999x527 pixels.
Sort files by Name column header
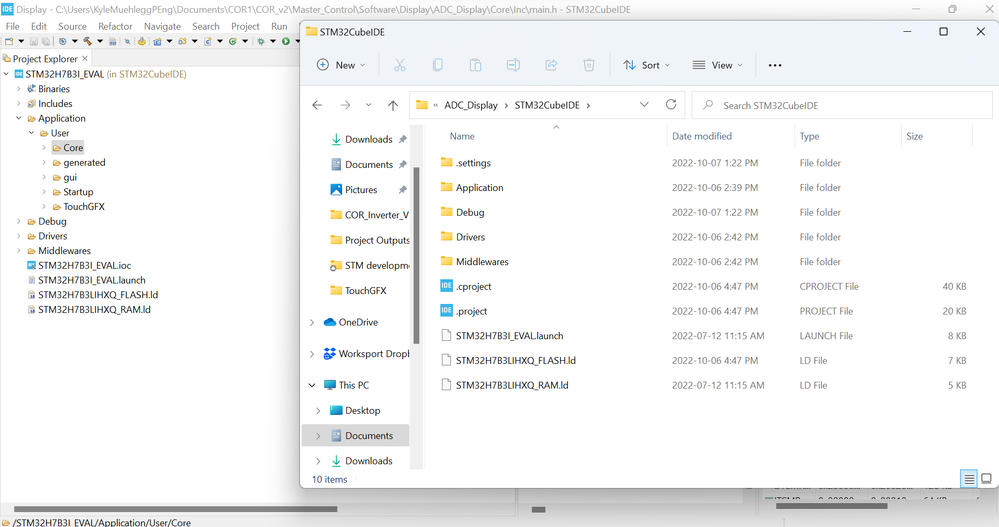[x=462, y=136]
